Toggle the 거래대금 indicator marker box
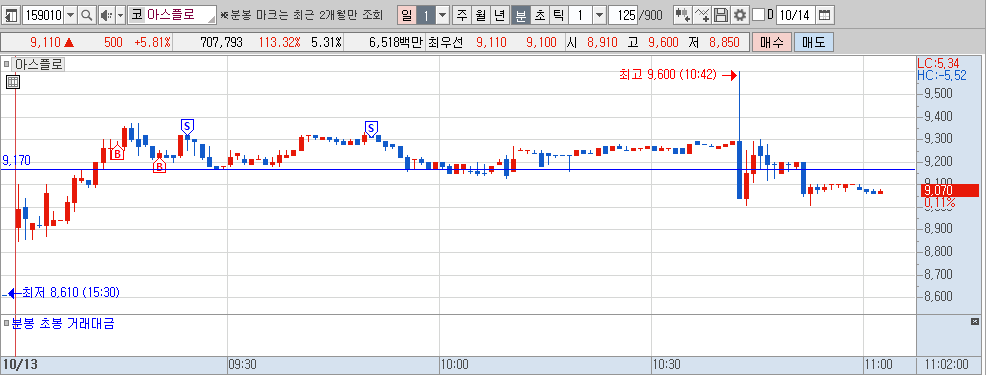 click(x=7, y=323)
